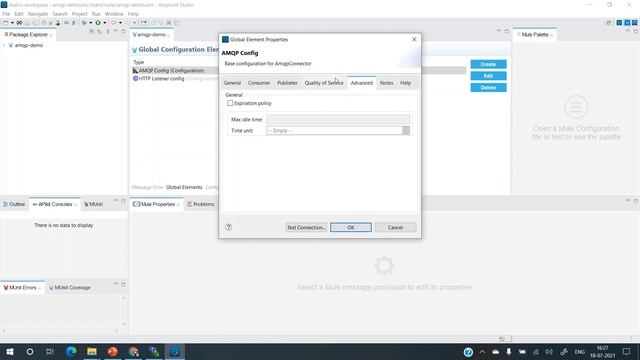The width and height of the screenshot is (640, 360).
Task: Open the Navigate menu
Action: pyautogui.click(x=38, y=14)
